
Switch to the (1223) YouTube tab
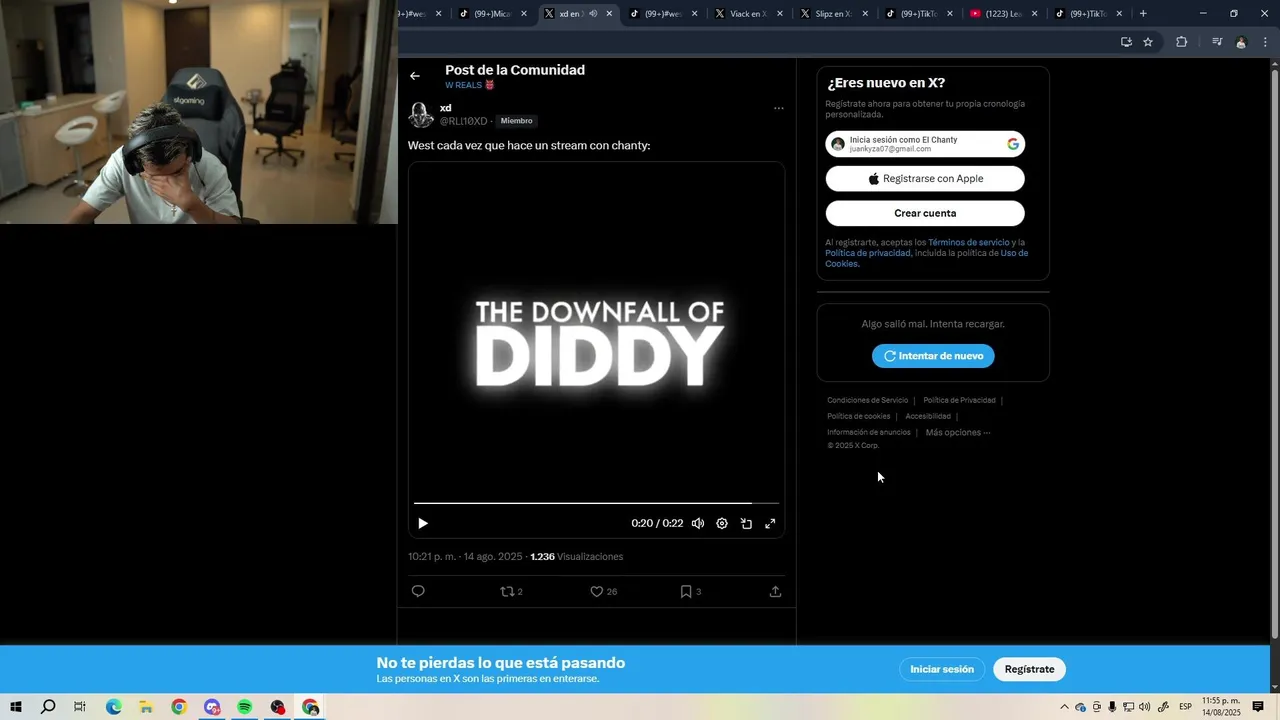[1004, 14]
